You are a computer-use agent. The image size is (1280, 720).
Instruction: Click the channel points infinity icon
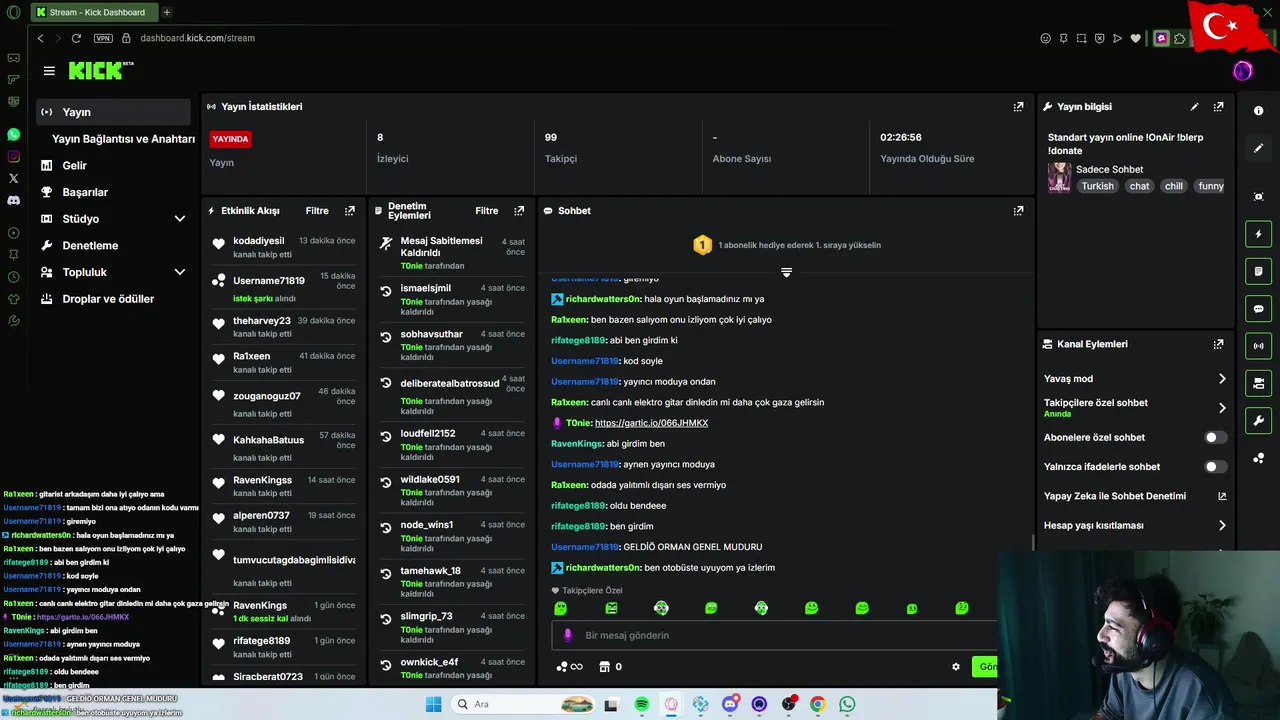pos(569,667)
